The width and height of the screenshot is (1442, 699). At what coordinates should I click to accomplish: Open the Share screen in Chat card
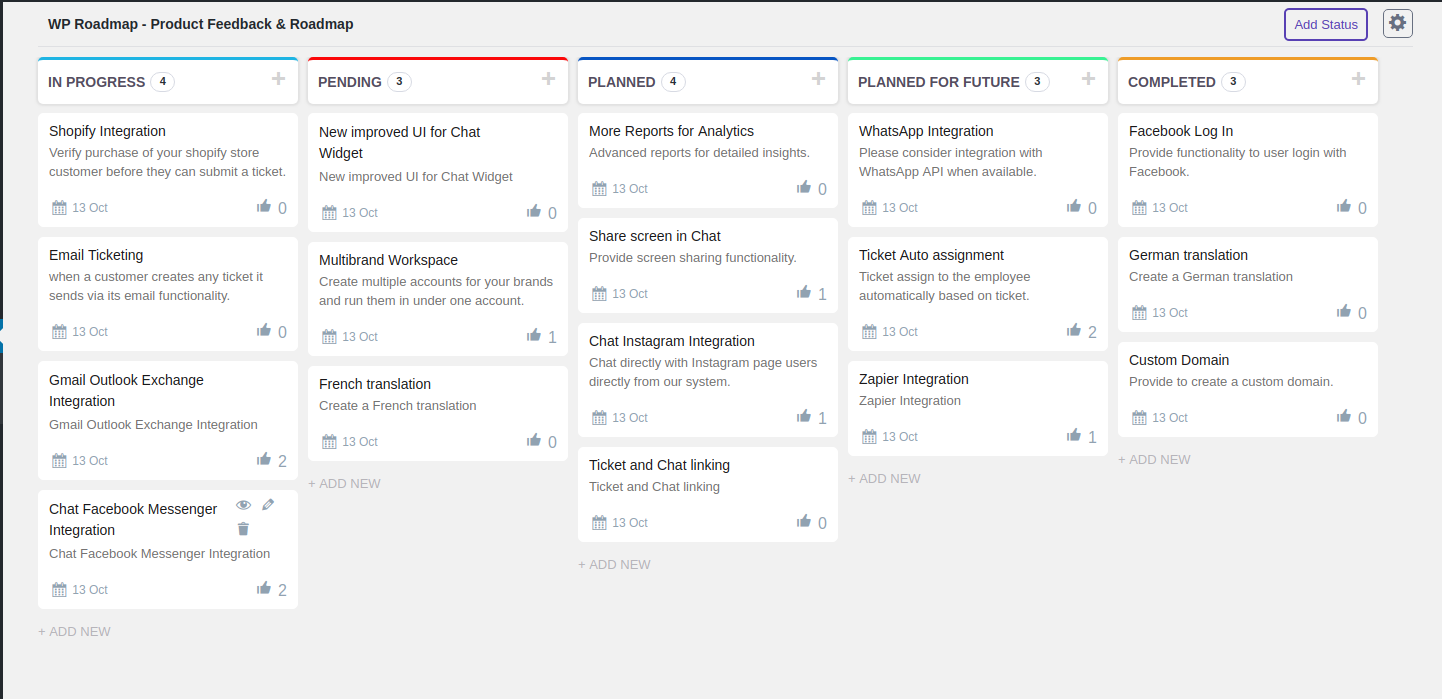(655, 236)
